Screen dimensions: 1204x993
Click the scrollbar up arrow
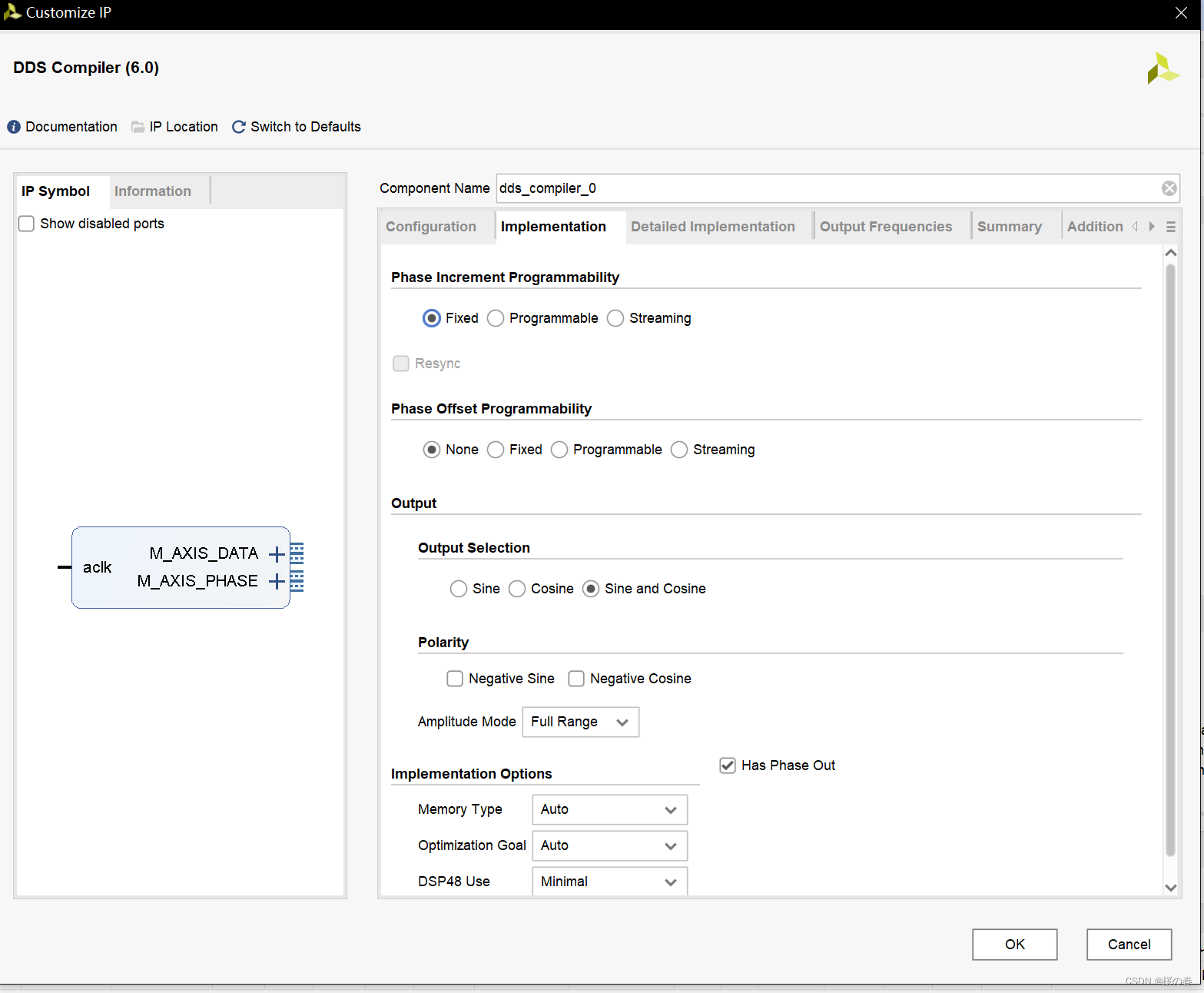(x=1170, y=253)
